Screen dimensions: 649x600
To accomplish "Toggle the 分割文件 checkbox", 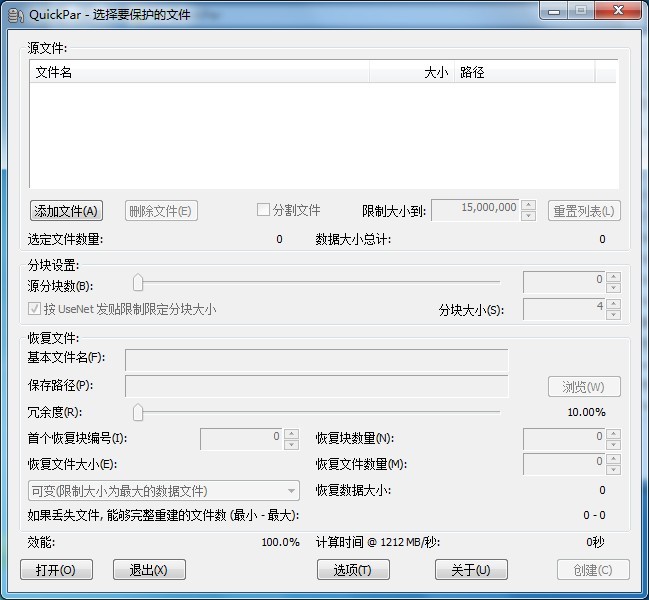I will click(264, 210).
